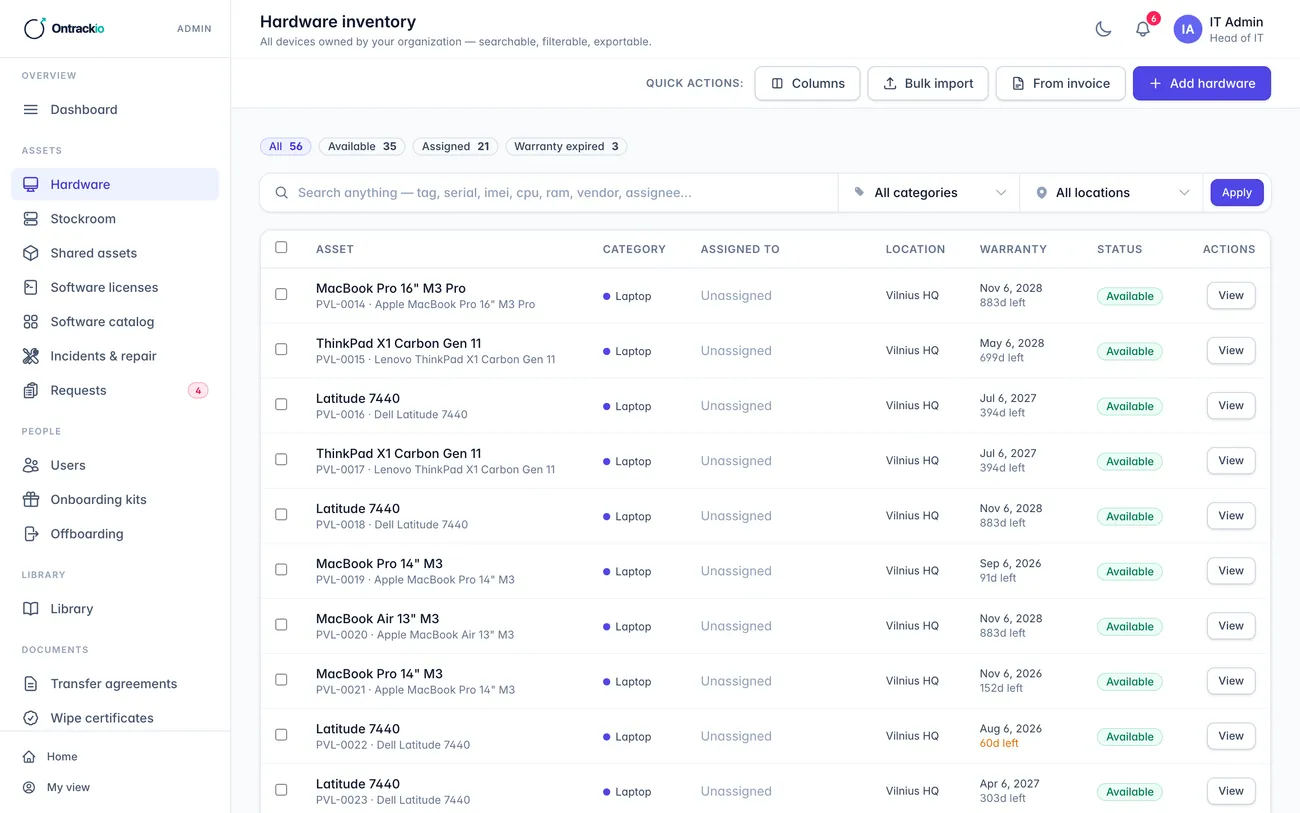Click the location pin icon

coord(1041,193)
